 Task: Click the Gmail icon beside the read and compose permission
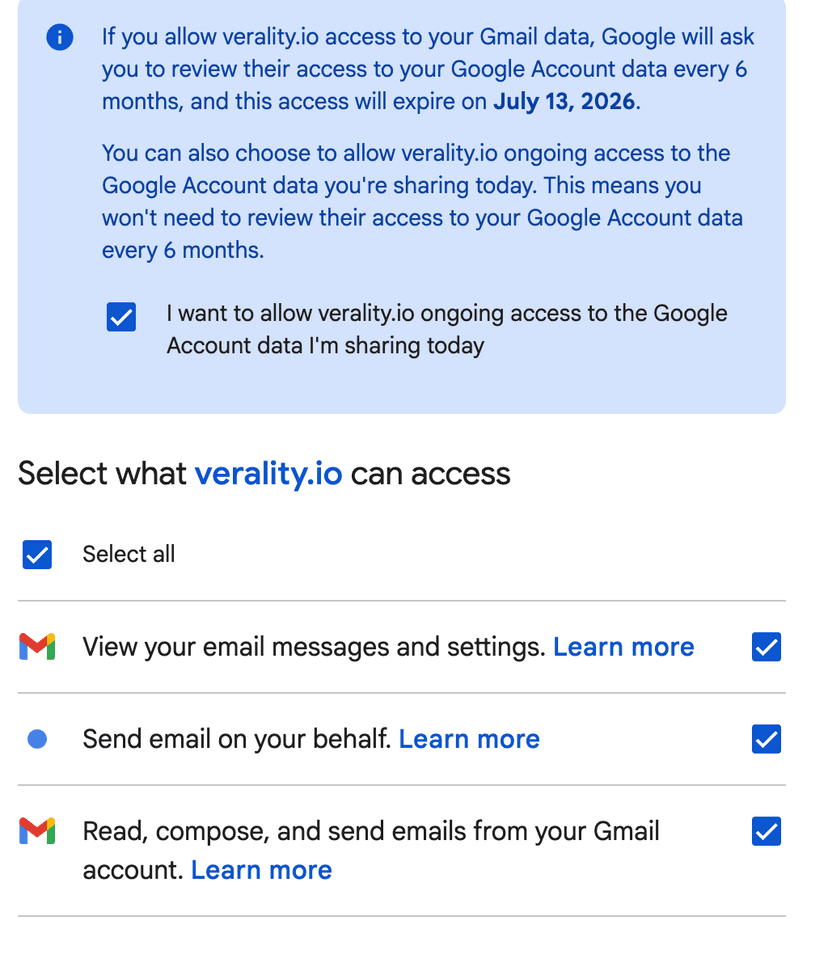(37, 831)
